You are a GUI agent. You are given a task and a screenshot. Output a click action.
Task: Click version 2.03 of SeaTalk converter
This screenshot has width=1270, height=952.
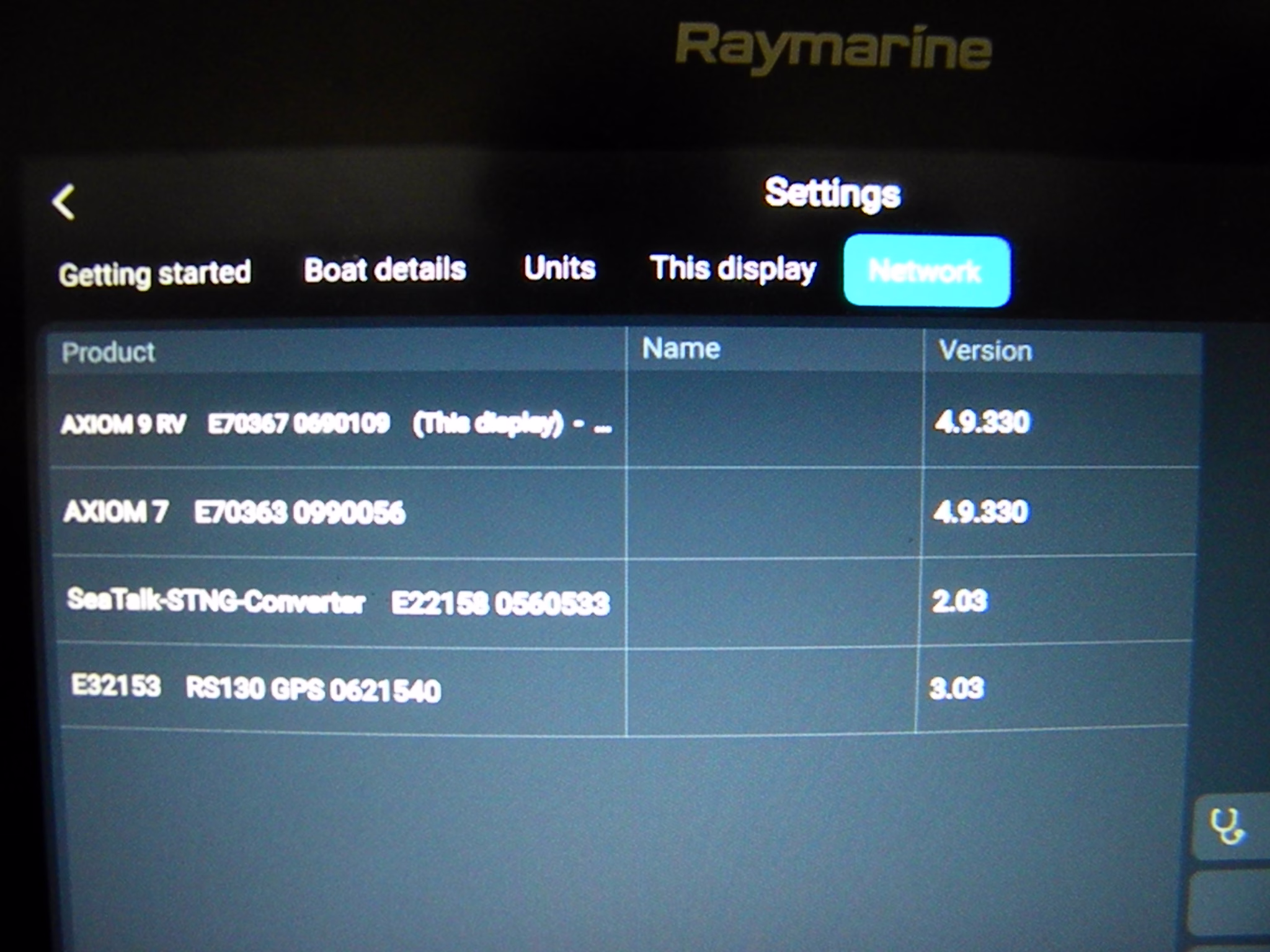tap(959, 601)
